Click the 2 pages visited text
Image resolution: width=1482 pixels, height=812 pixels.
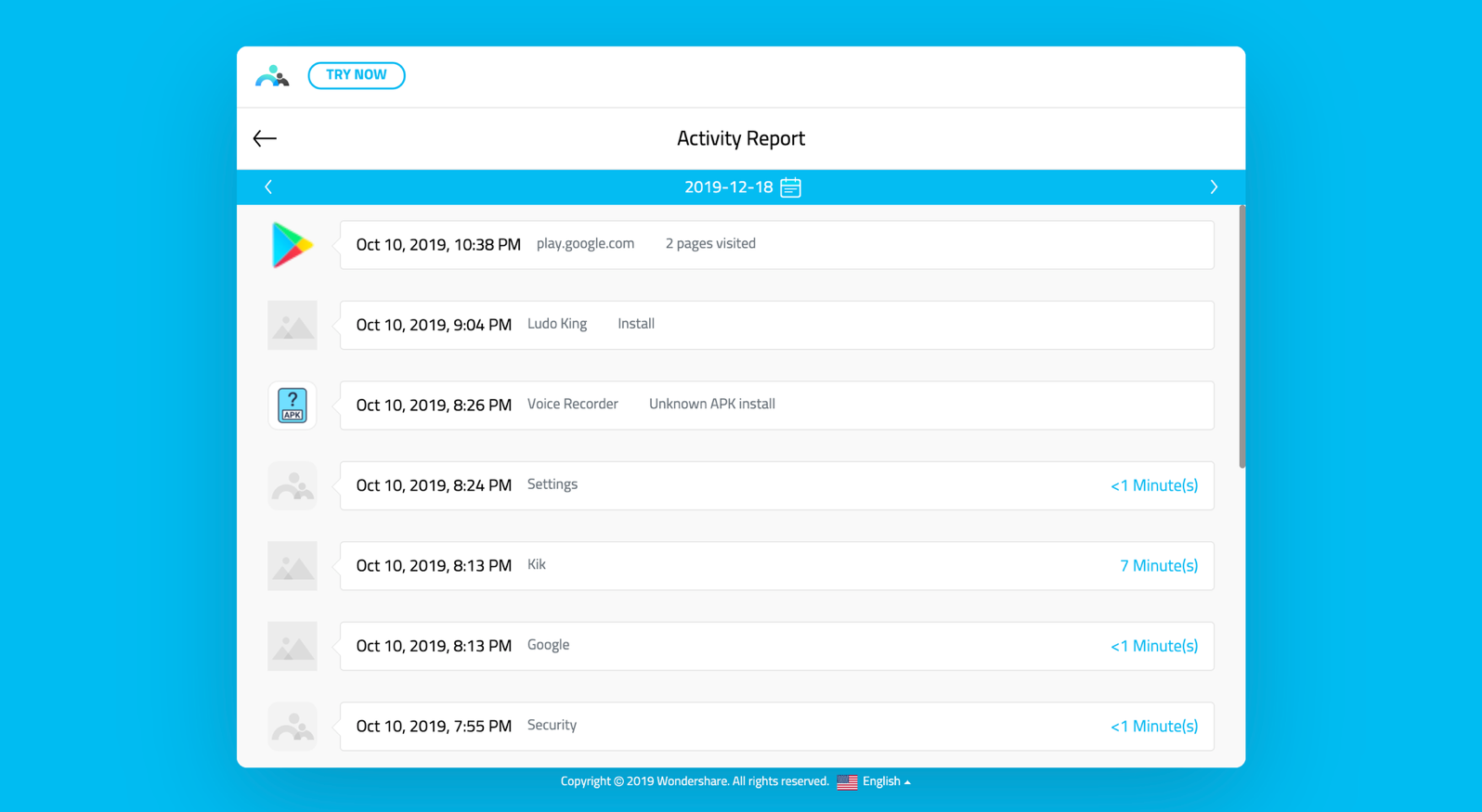(x=710, y=243)
